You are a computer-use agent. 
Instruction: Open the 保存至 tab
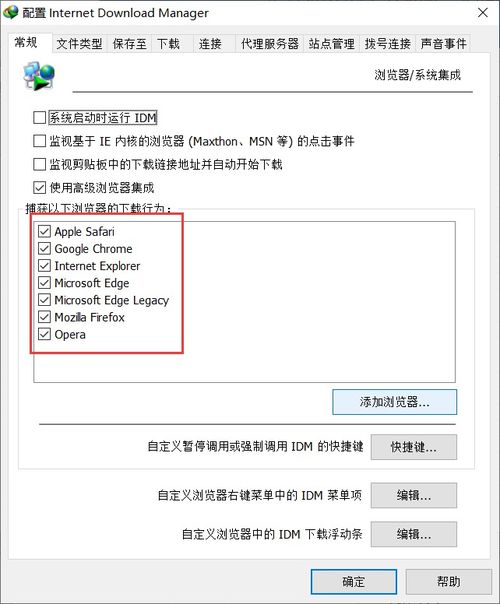129,44
